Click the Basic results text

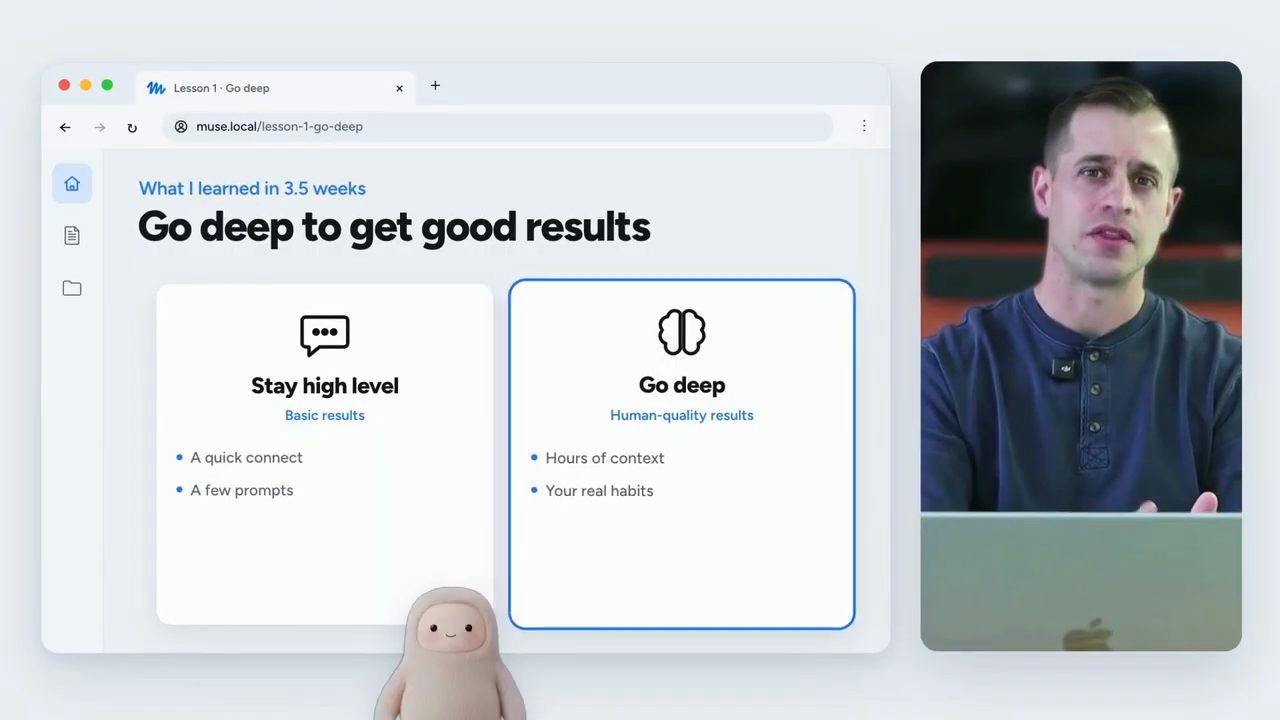click(x=325, y=415)
